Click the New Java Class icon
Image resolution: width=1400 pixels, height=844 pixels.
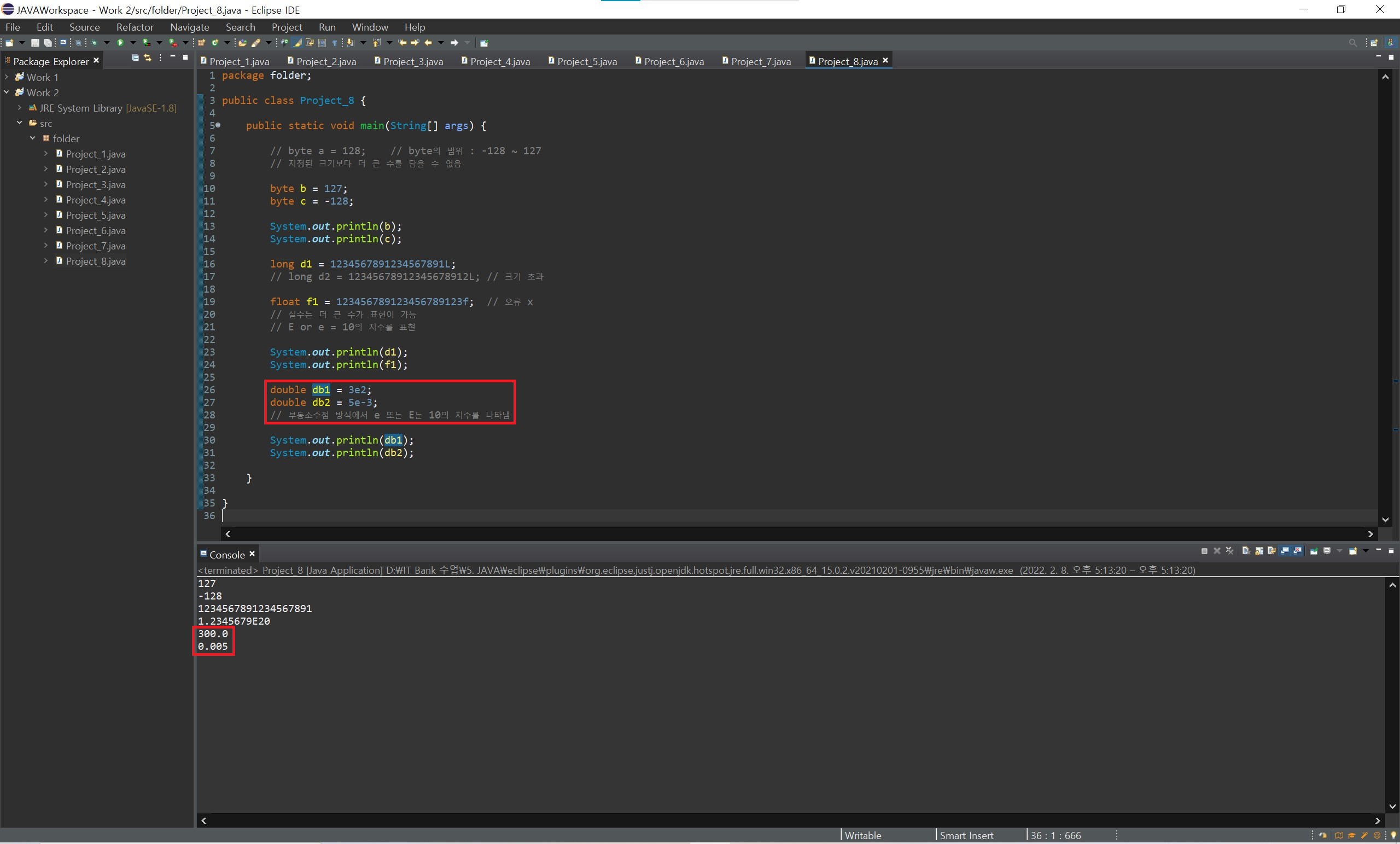point(215,43)
